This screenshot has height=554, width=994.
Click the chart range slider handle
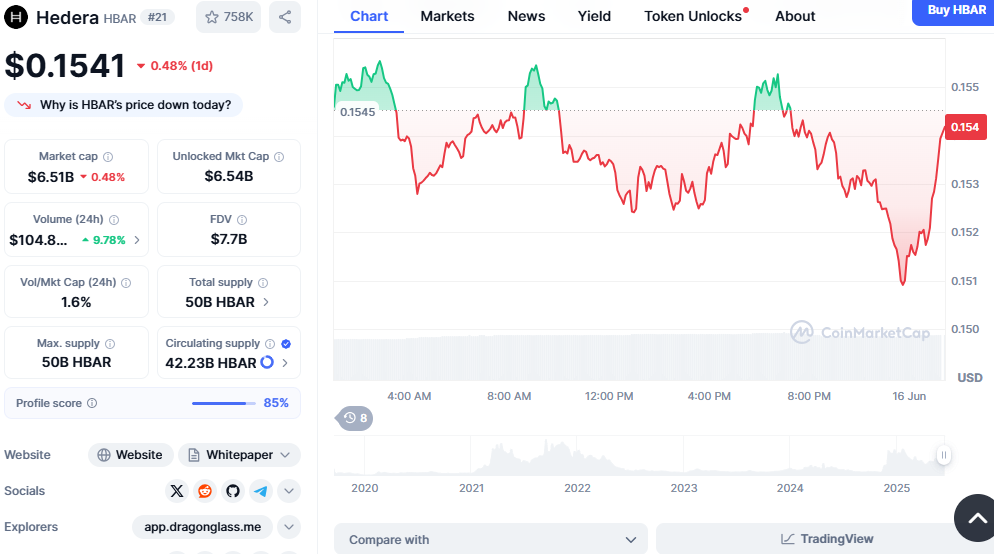click(942, 456)
